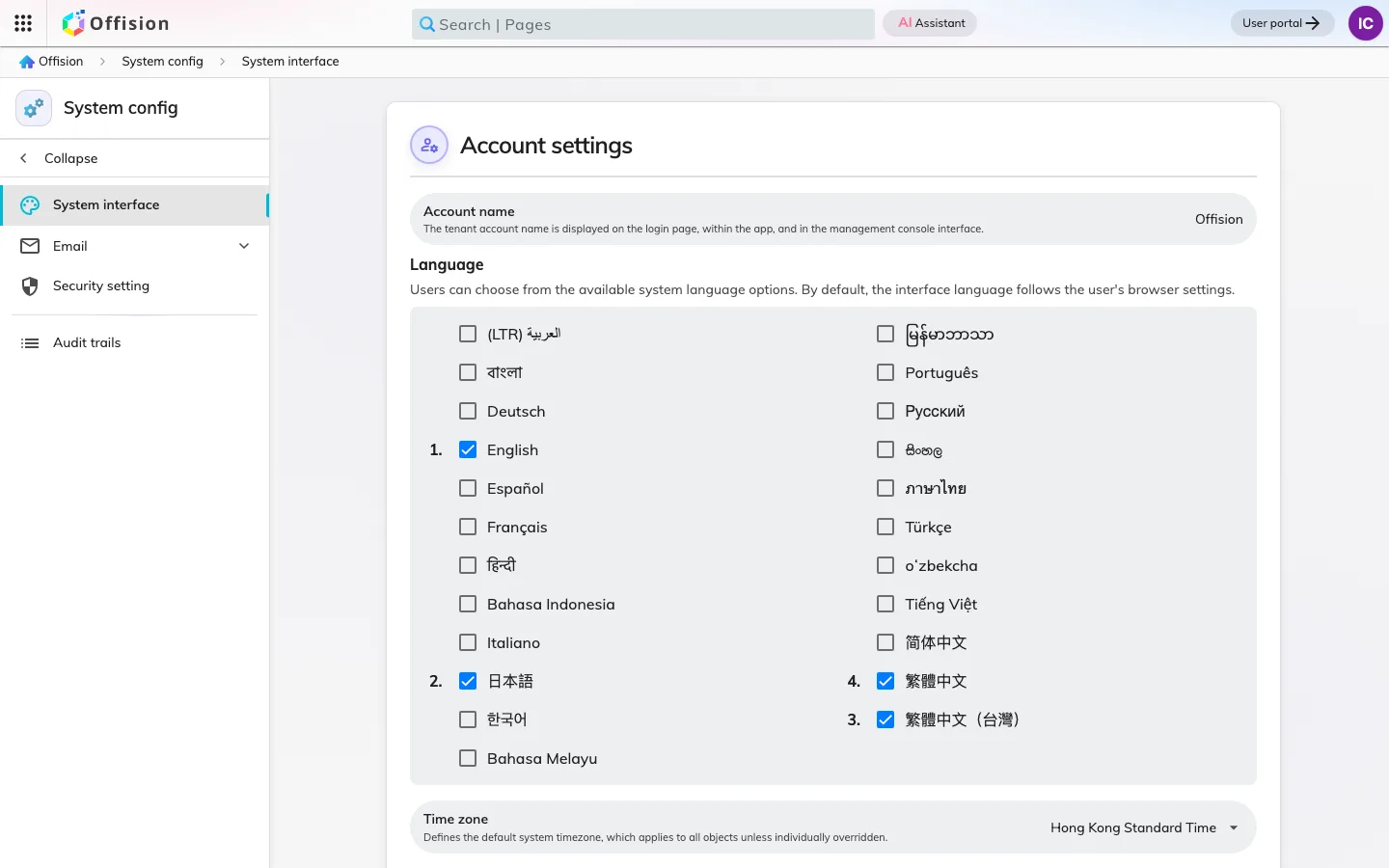Viewport: 1389px width, 868px height.
Task: Uncheck 繁體中文（台灣）checkbox
Action: click(x=885, y=719)
